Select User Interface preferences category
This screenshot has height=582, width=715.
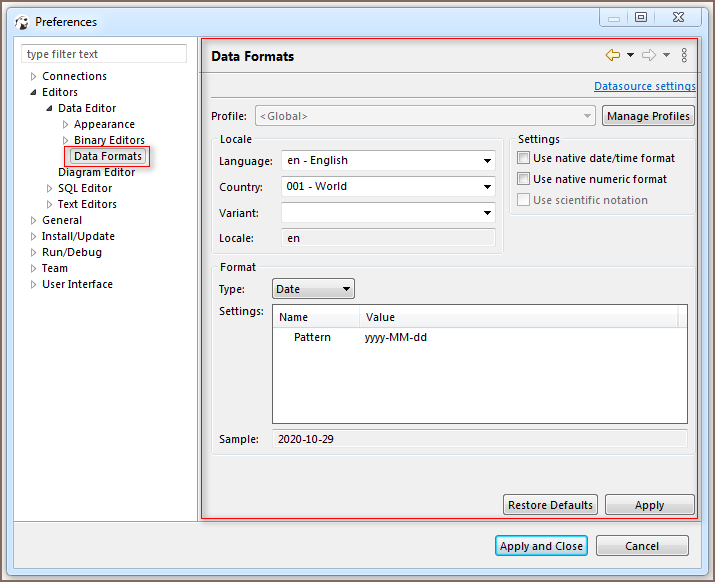pyautogui.click(x=77, y=284)
